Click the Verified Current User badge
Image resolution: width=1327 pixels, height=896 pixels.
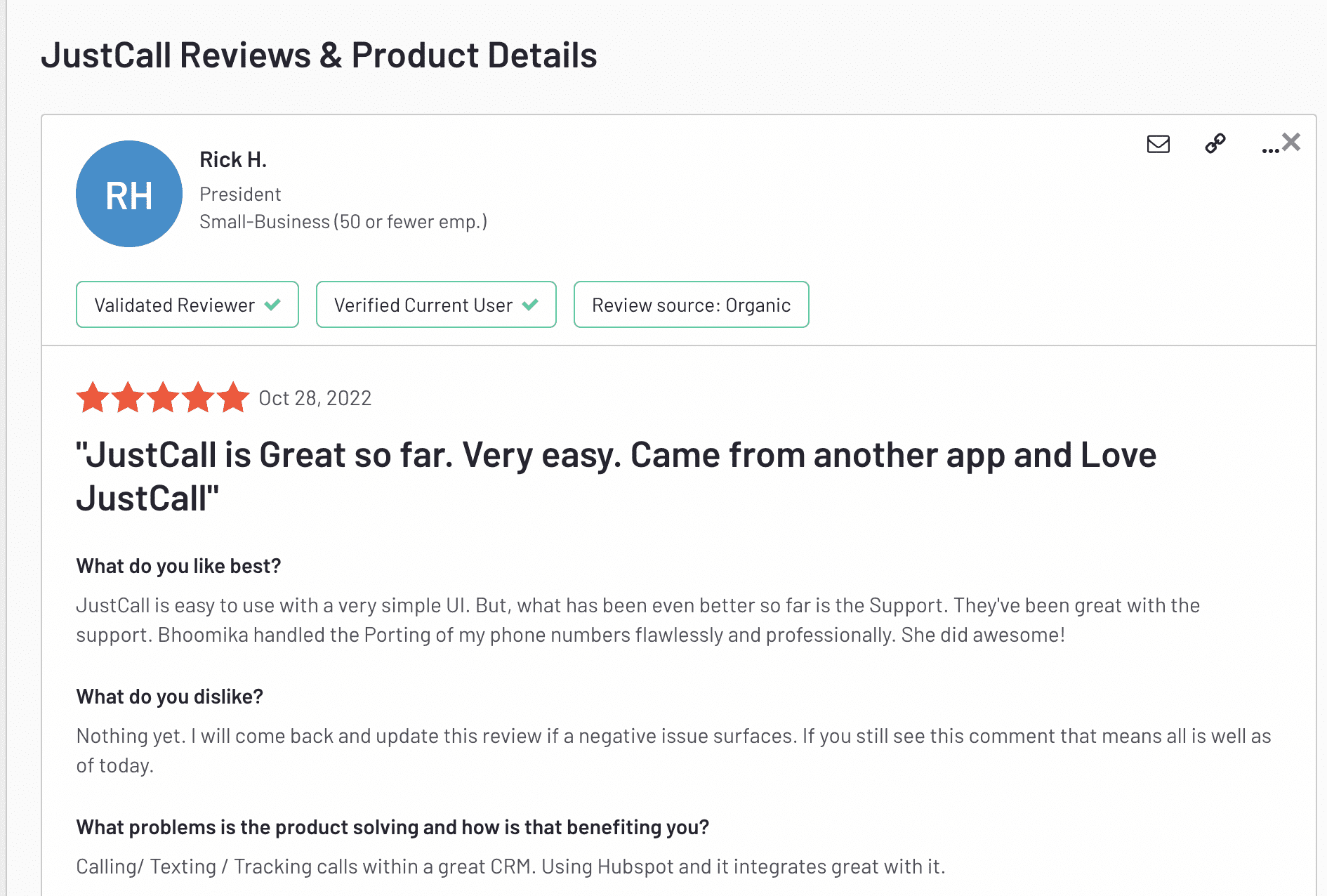(436, 305)
